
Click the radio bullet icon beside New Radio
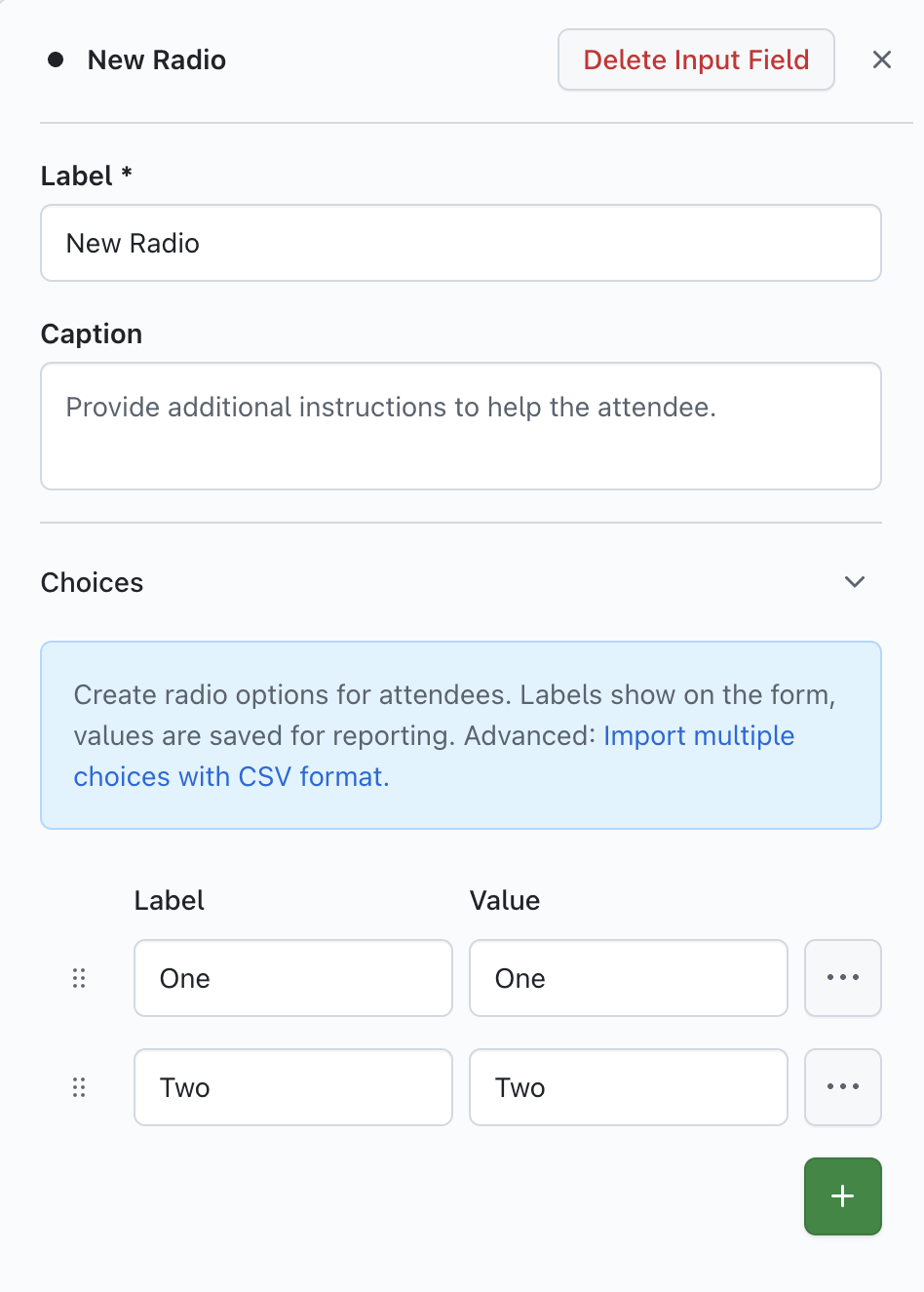pos(56,60)
